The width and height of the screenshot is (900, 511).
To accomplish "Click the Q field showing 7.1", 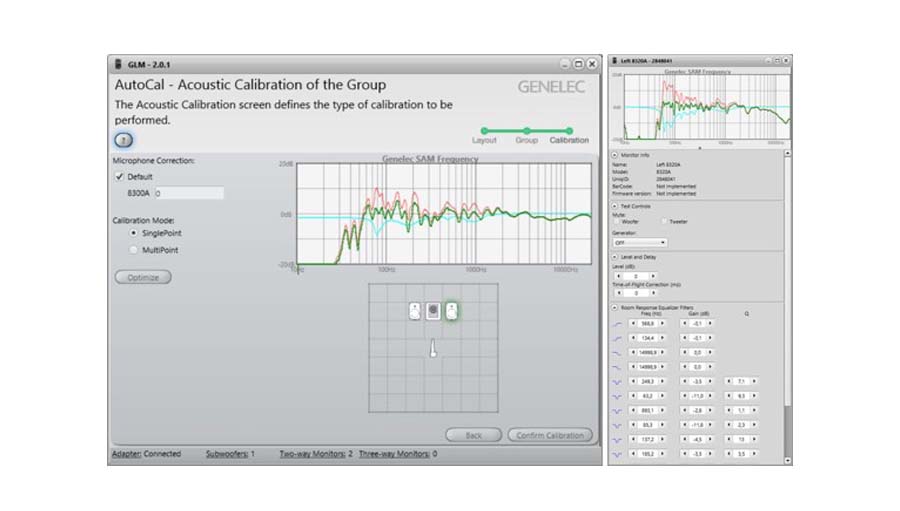I will click(742, 382).
